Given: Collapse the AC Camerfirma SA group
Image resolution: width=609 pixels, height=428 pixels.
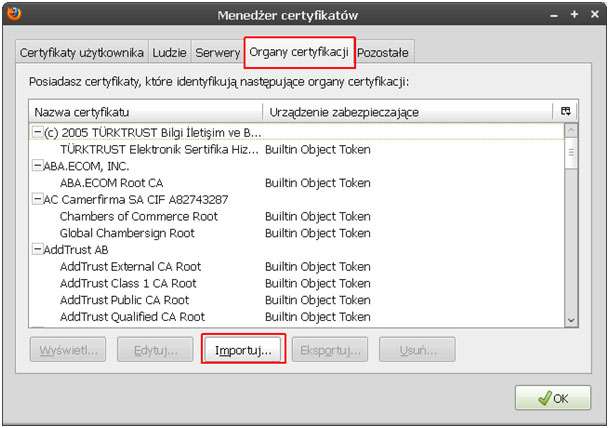Looking at the screenshot, I should [38, 199].
